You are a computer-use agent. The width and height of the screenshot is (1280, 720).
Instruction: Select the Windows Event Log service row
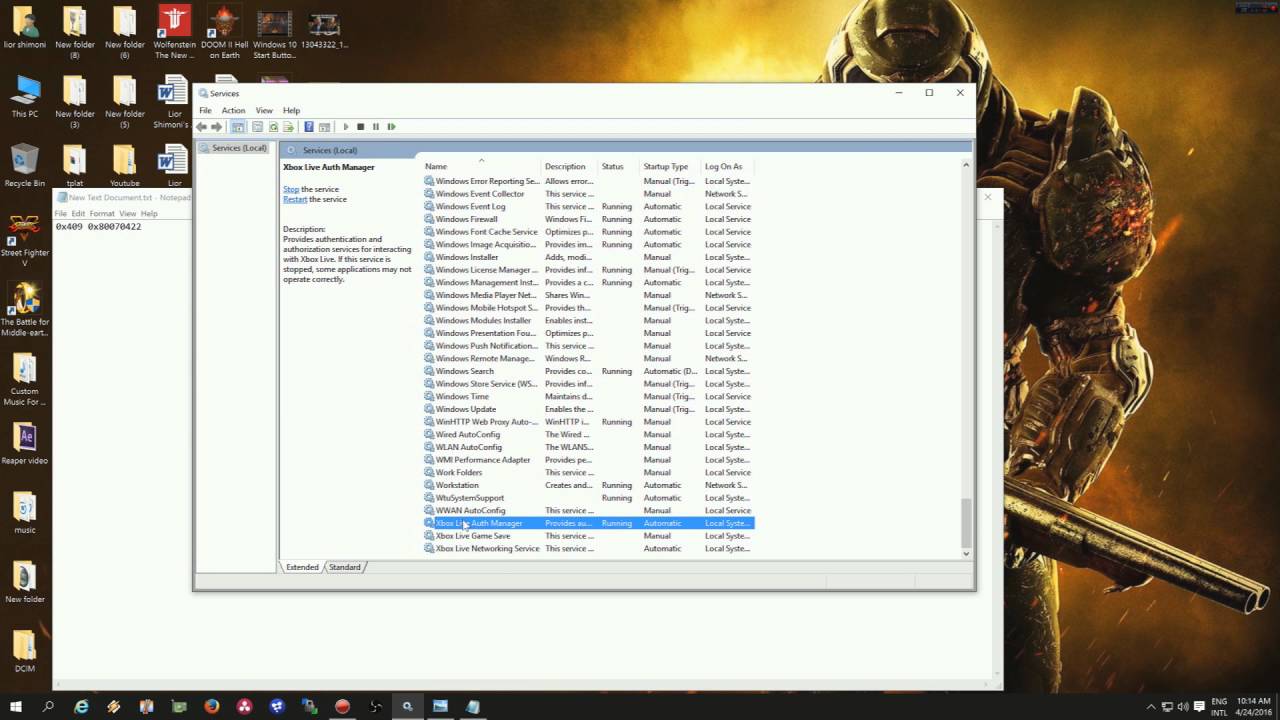[x=588, y=206]
